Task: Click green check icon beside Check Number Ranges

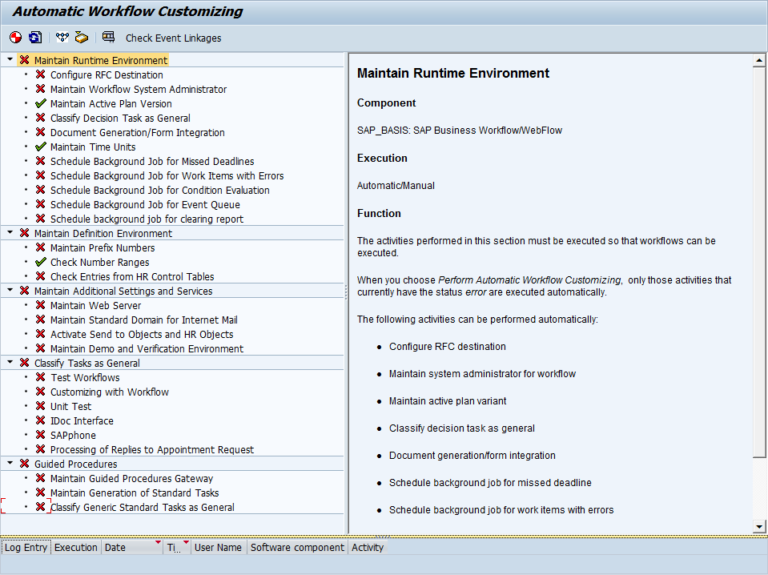Action: pyautogui.click(x=40, y=262)
